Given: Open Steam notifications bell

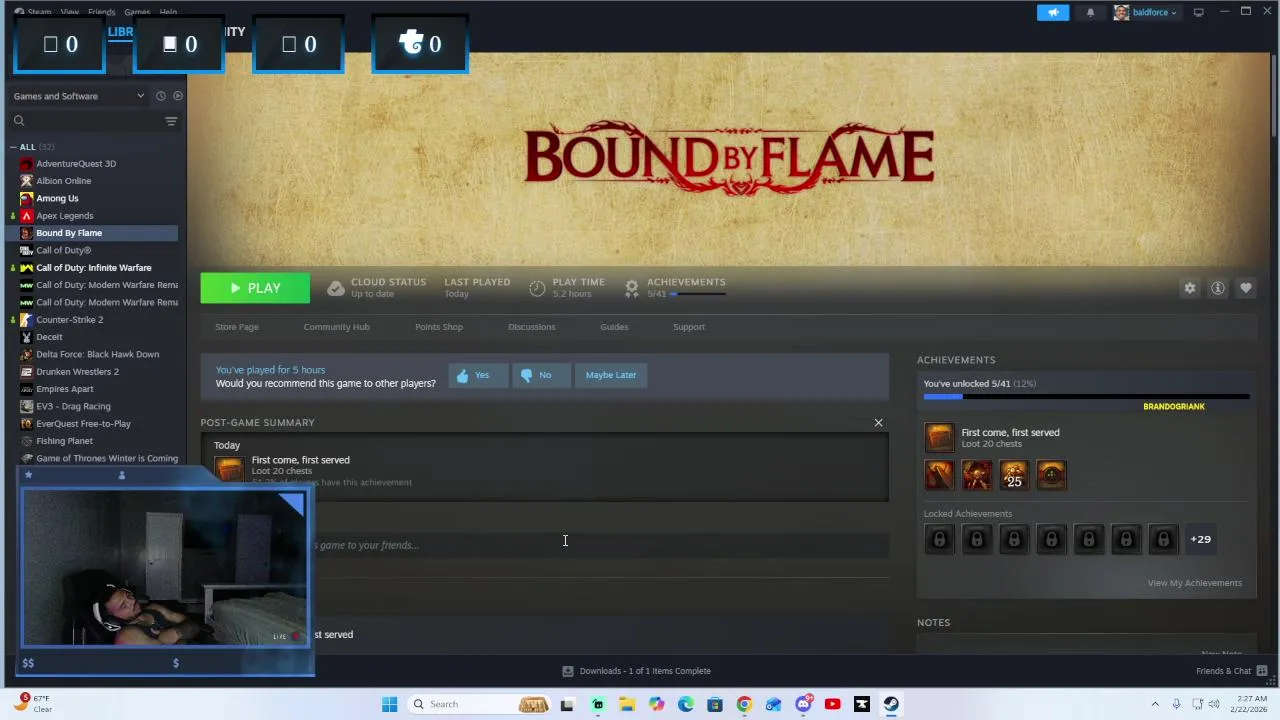Looking at the screenshot, I should tap(1090, 12).
